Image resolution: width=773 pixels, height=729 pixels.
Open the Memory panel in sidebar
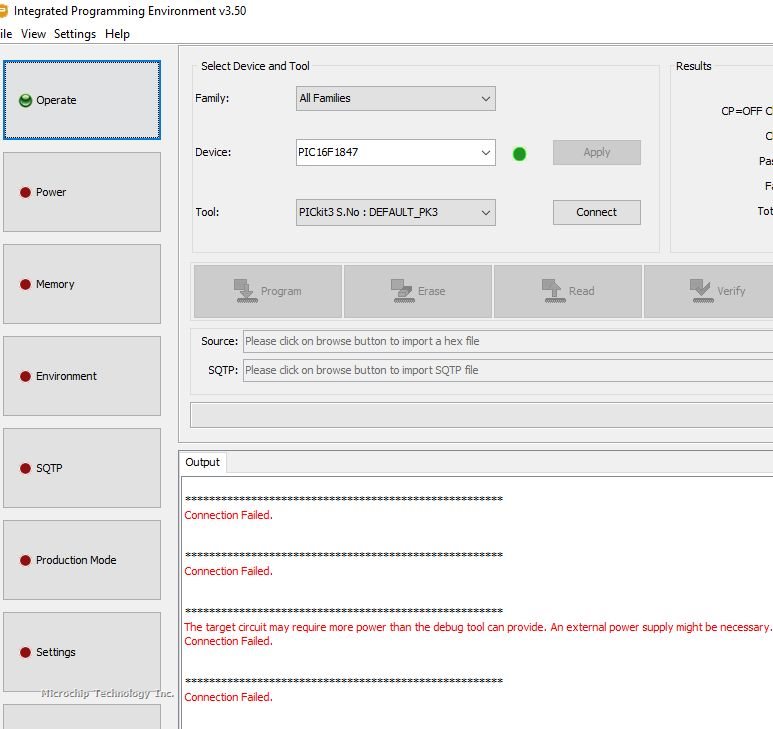coord(81,284)
